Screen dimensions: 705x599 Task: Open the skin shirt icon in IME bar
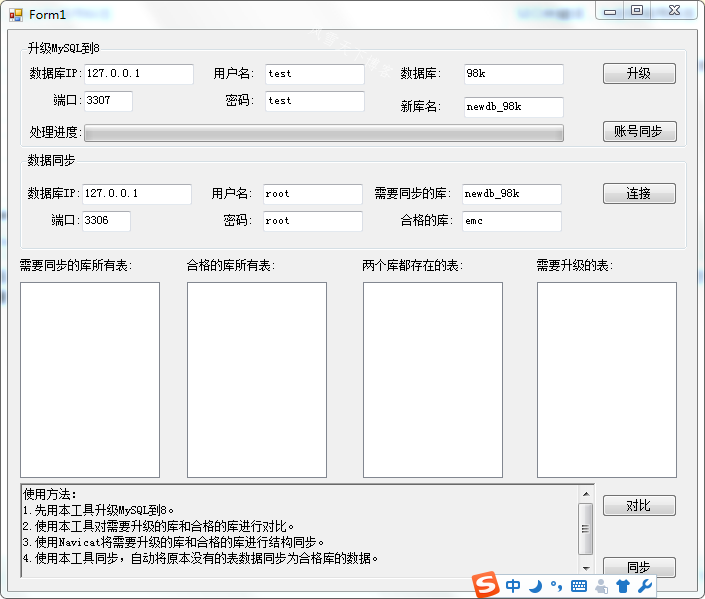click(x=623, y=586)
